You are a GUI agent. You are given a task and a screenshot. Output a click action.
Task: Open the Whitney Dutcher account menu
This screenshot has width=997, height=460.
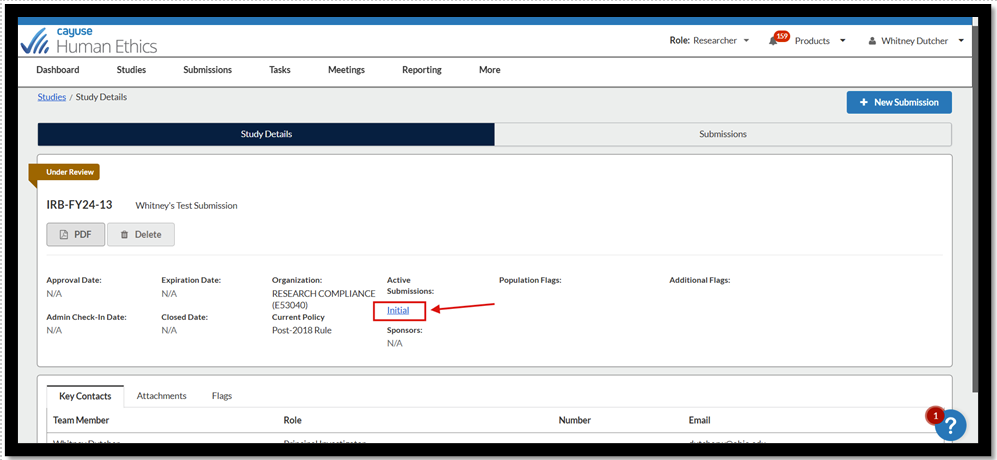click(x=916, y=41)
